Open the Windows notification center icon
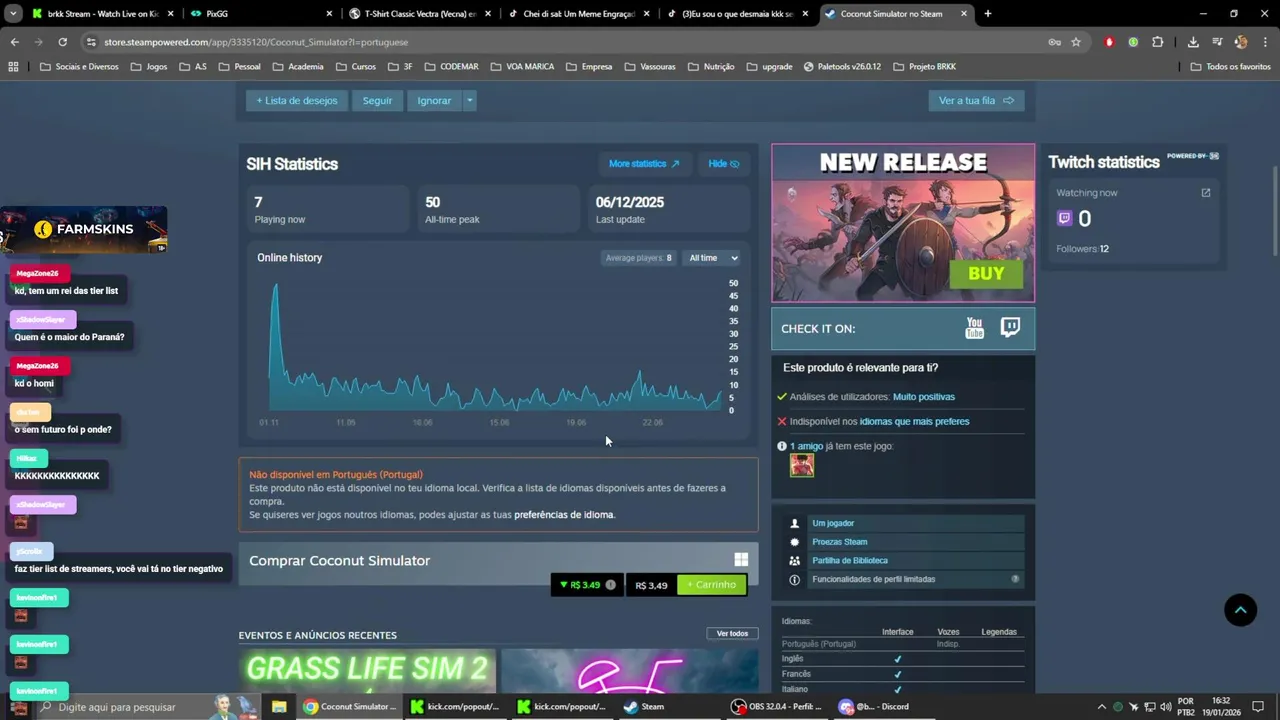 [x=1258, y=706]
